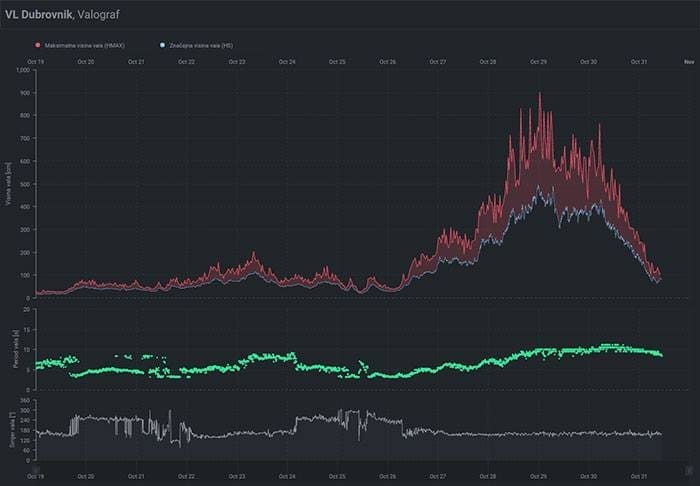This screenshot has width=700, height=486.
Task: Select Oct 24 on the top date axis
Action: (x=286, y=62)
